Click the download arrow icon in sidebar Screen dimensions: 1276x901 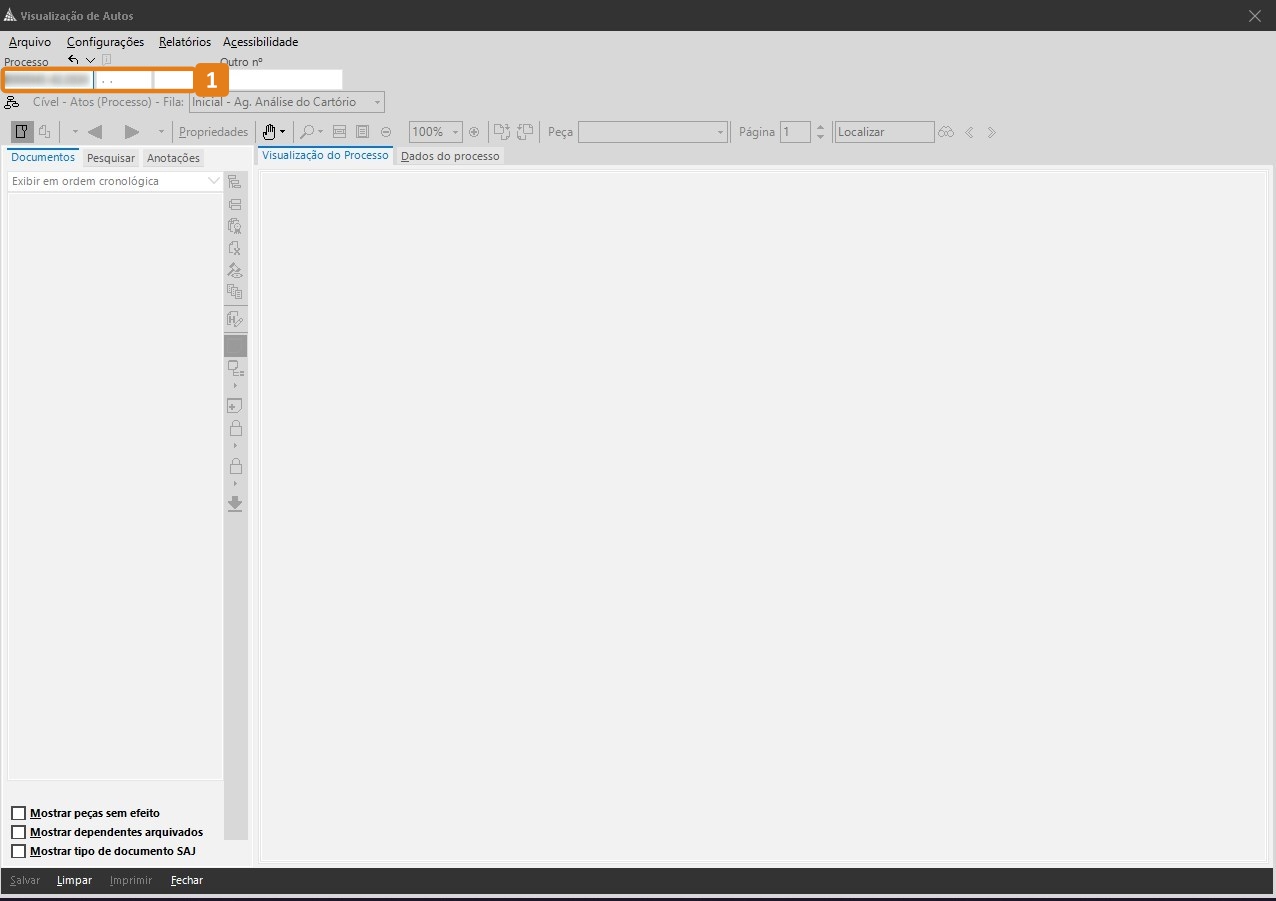coord(235,504)
